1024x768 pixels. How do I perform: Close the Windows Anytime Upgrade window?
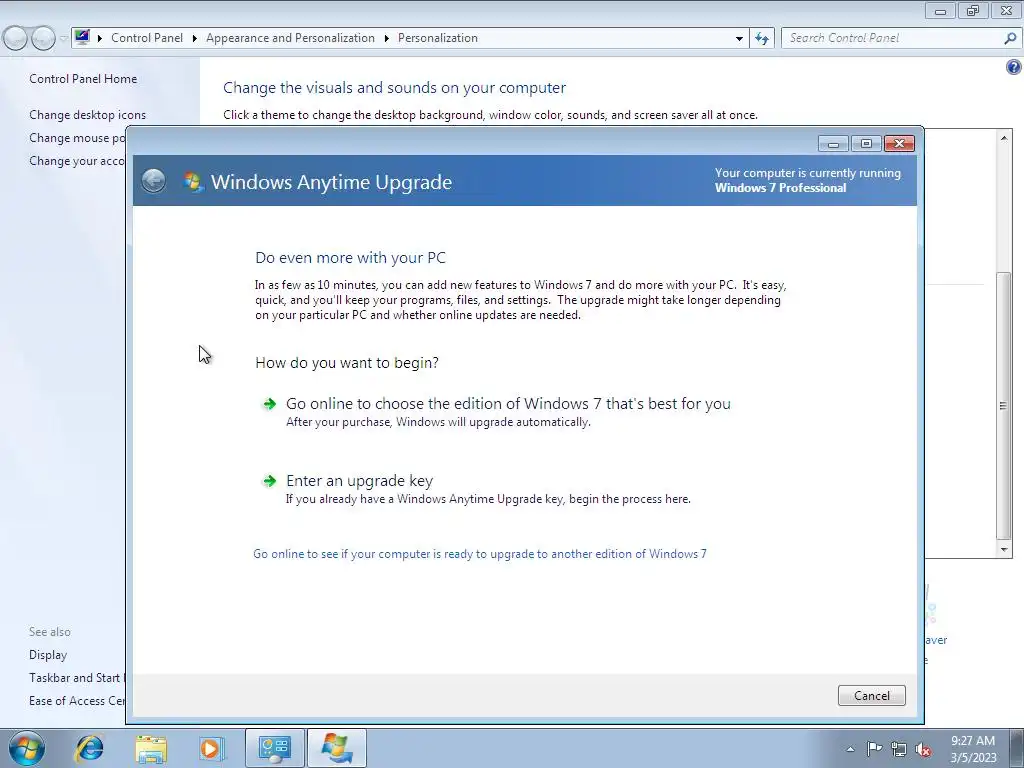(x=899, y=144)
